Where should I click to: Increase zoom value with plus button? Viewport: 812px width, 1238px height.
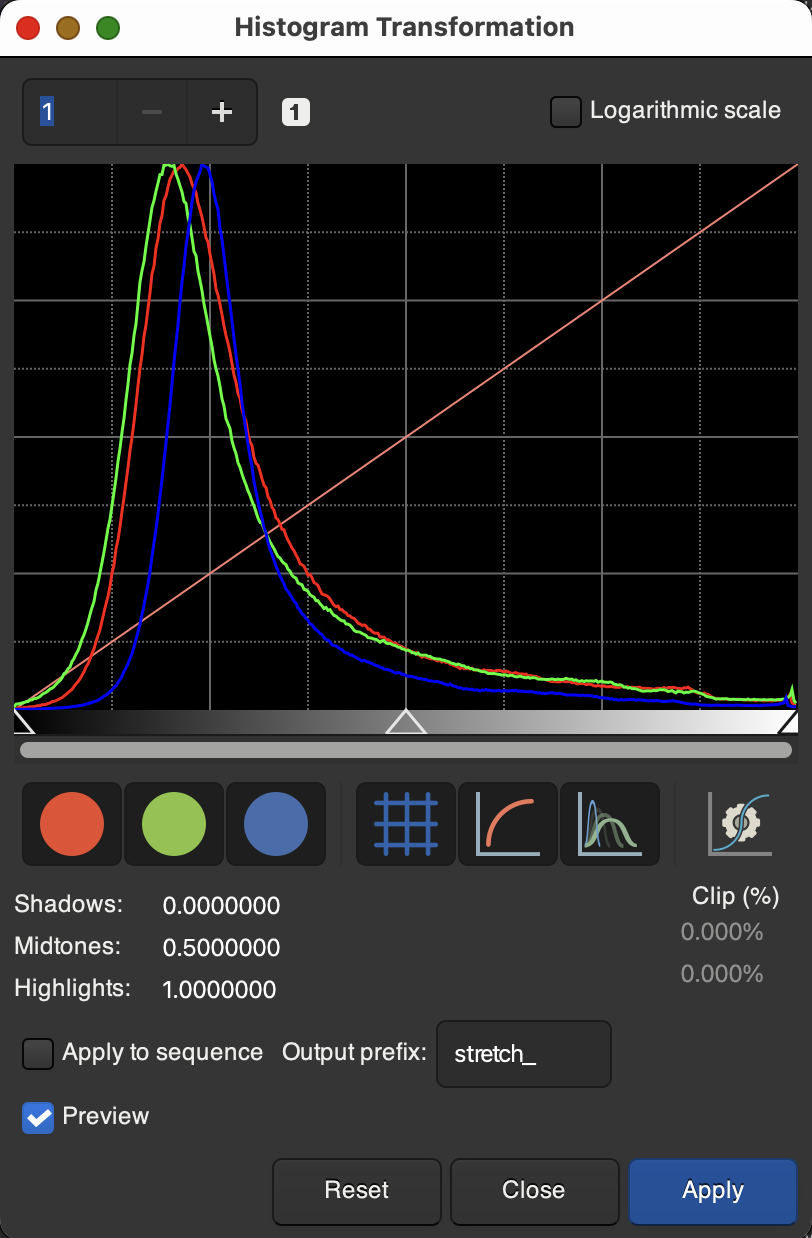[x=221, y=112]
